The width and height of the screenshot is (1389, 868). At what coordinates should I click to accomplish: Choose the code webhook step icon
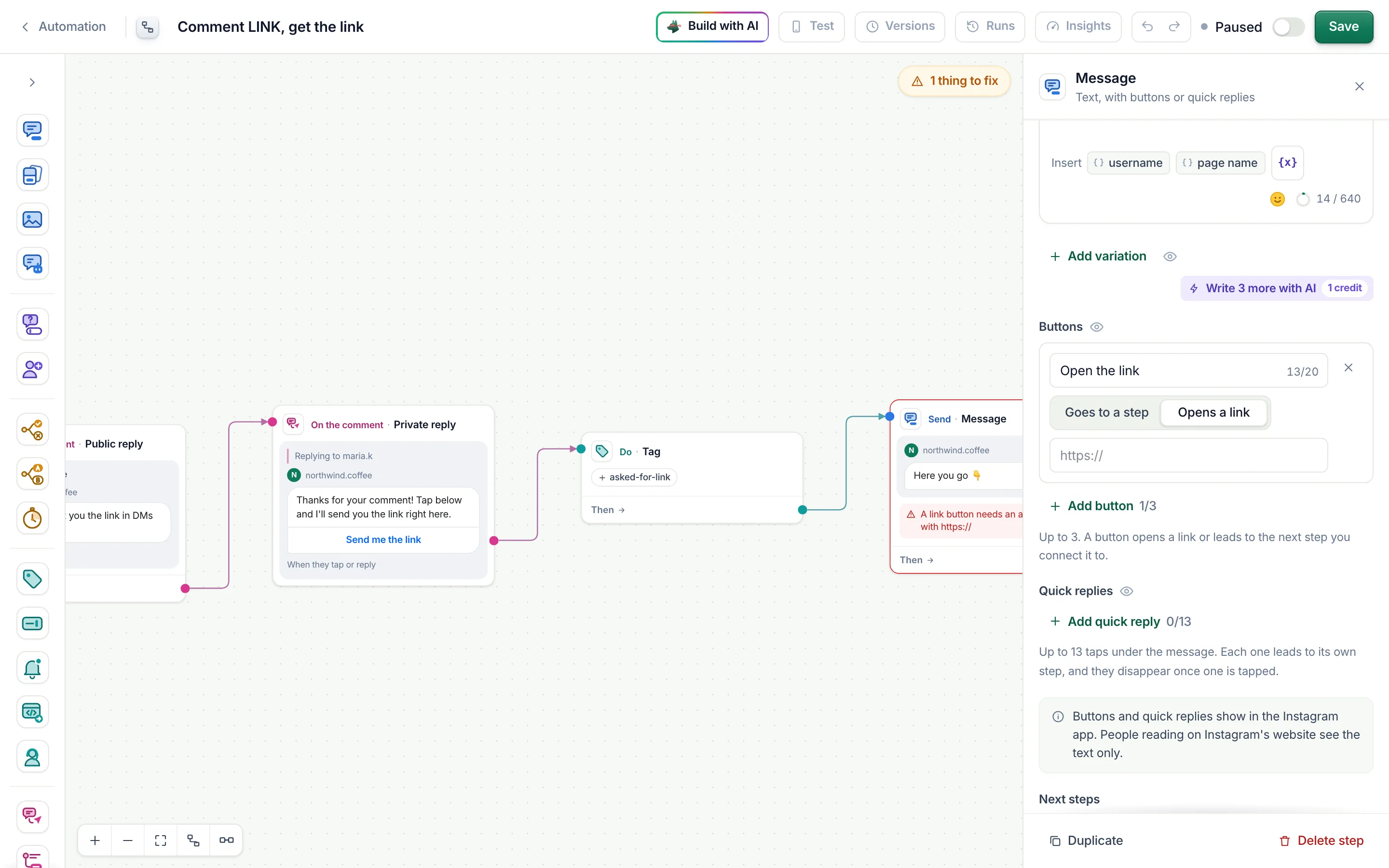pyautogui.click(x=32, y=712)
